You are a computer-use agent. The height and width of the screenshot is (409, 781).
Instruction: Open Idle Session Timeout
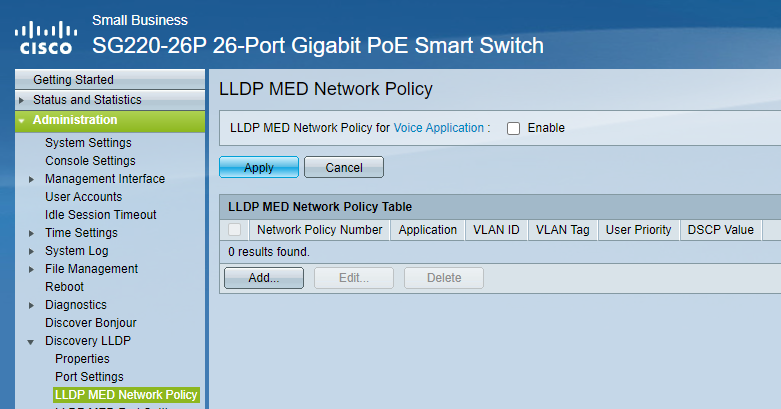(101, 214)
